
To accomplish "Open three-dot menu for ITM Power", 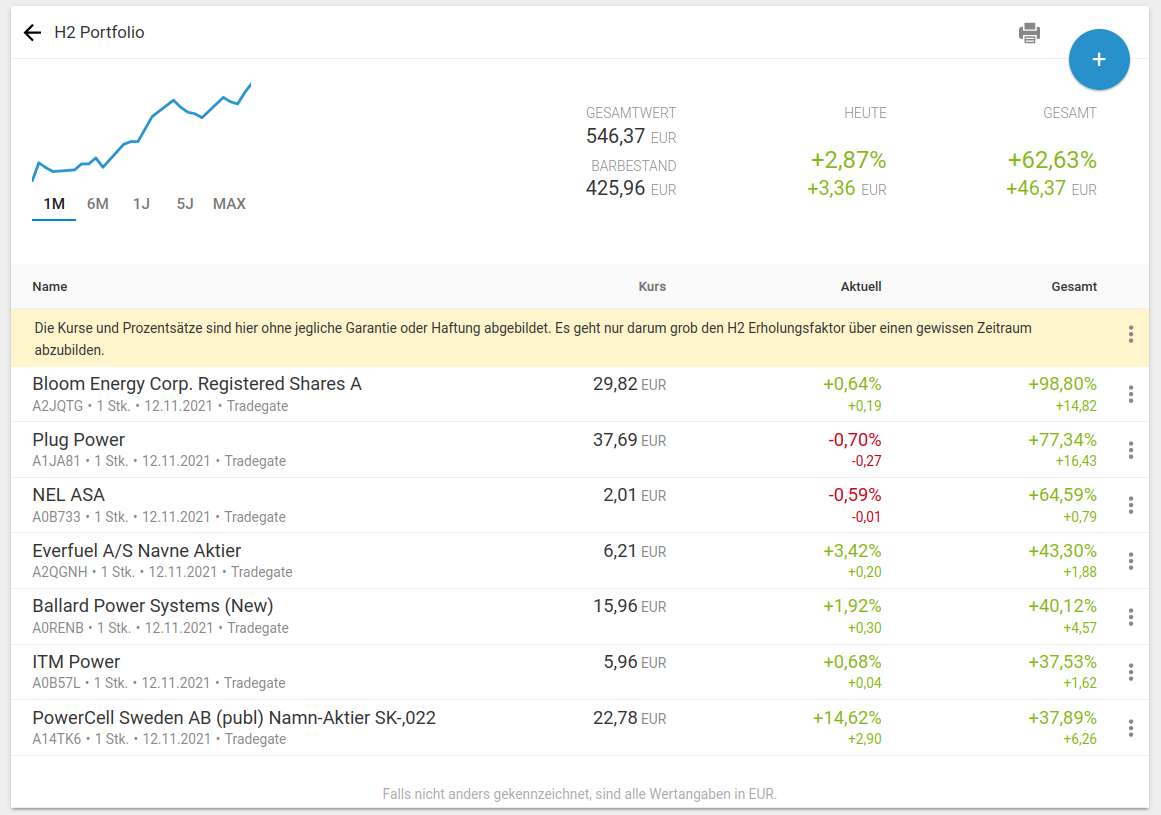I will tap(1131, 672).
